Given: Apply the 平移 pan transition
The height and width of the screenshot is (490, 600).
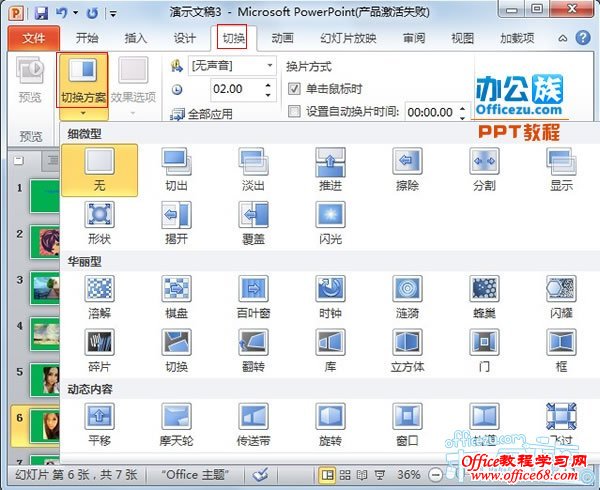Looking at the screenshot, I should click(x=99, y=425).
